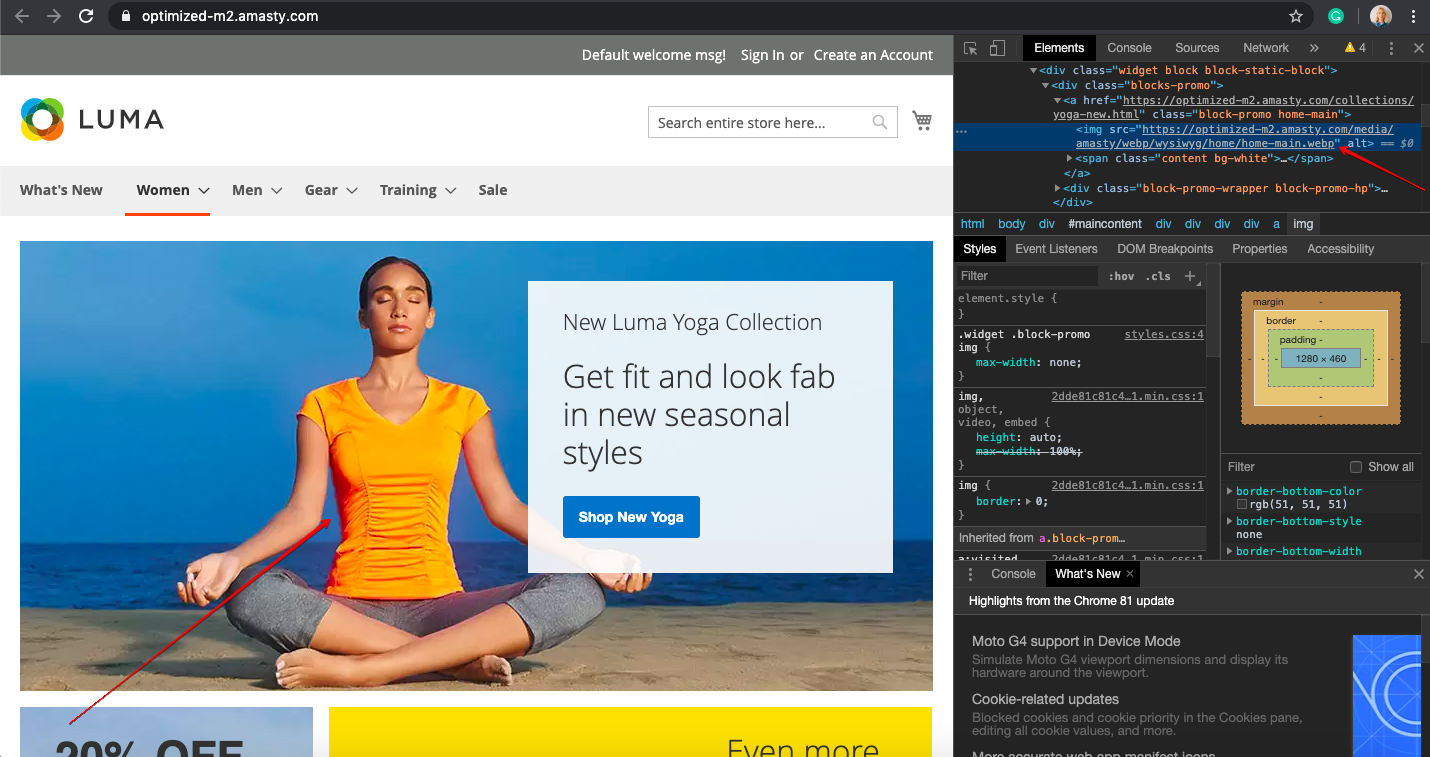Open the Chrome three-dot menu
This screenshot has height=757, width=1430.
[x=1413, y=16]
